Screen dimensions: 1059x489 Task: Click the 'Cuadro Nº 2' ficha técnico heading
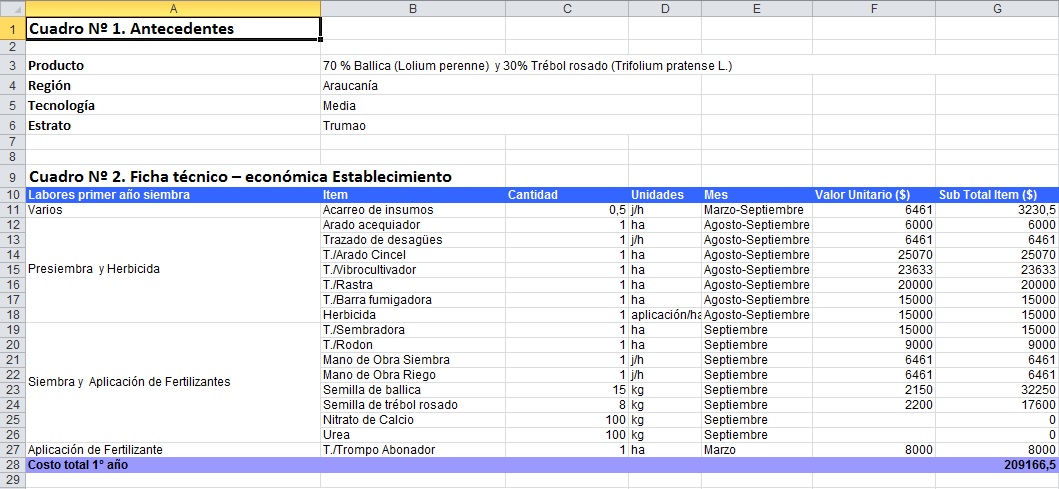point(240,177)
